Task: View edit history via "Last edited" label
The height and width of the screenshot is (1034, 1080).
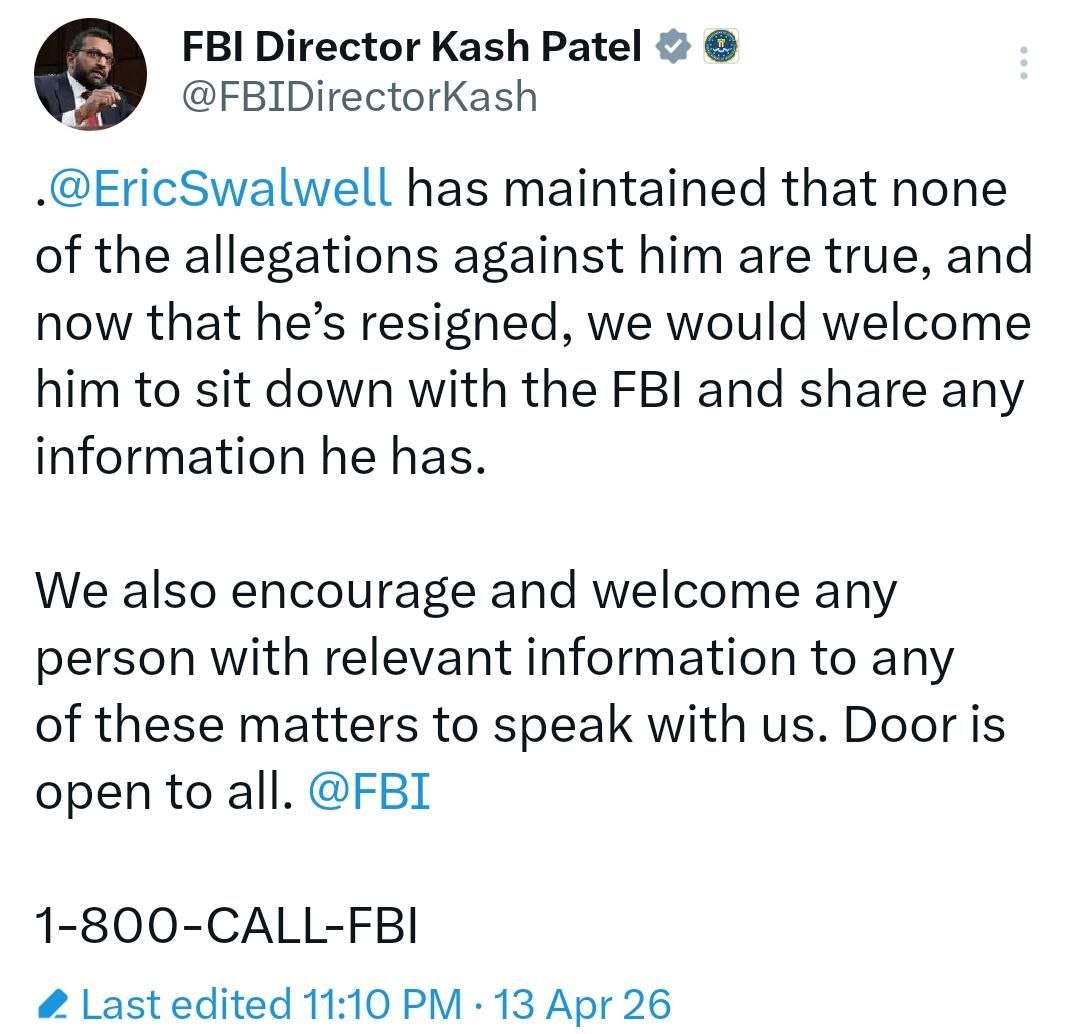Action: (x=186, y=1004)
